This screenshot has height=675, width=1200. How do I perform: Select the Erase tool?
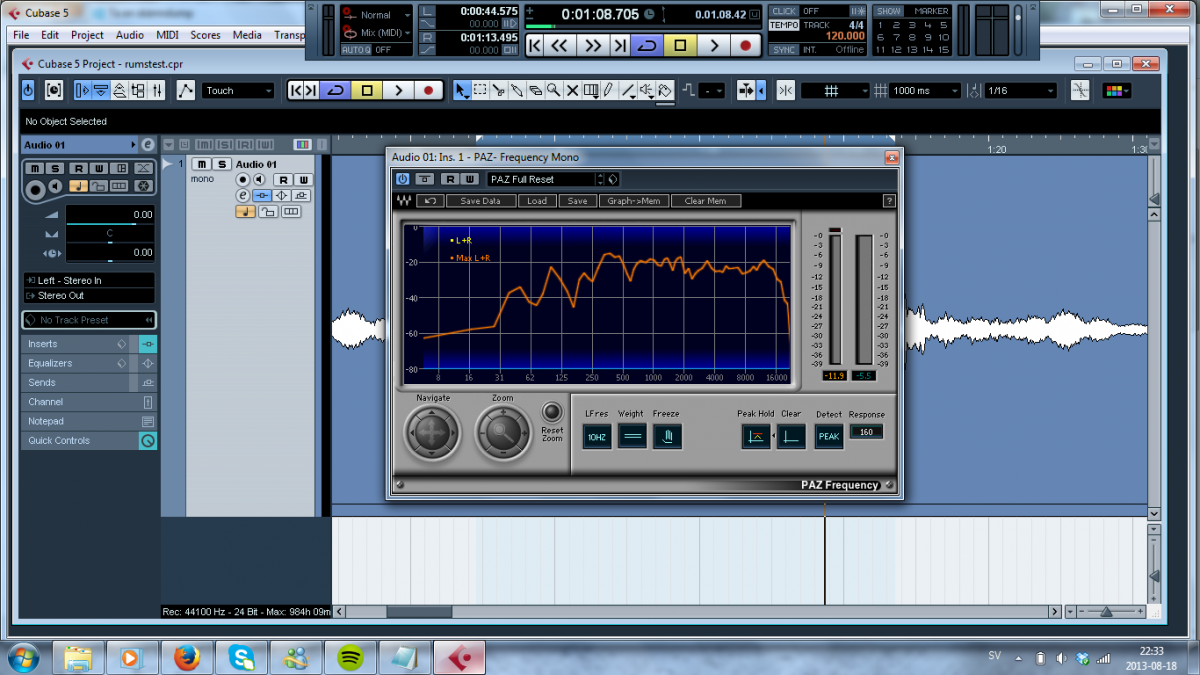[x=535, y=90]
